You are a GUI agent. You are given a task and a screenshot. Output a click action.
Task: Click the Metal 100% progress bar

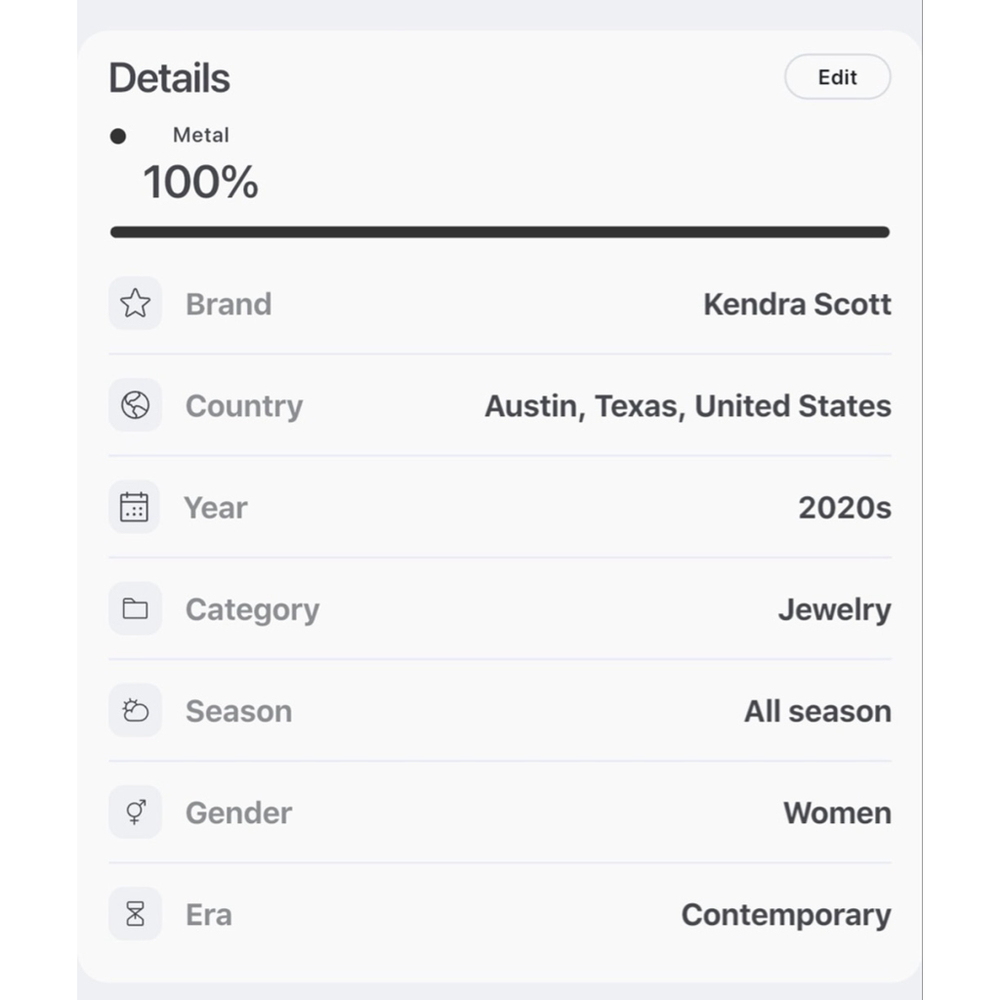tap(500, 232)
